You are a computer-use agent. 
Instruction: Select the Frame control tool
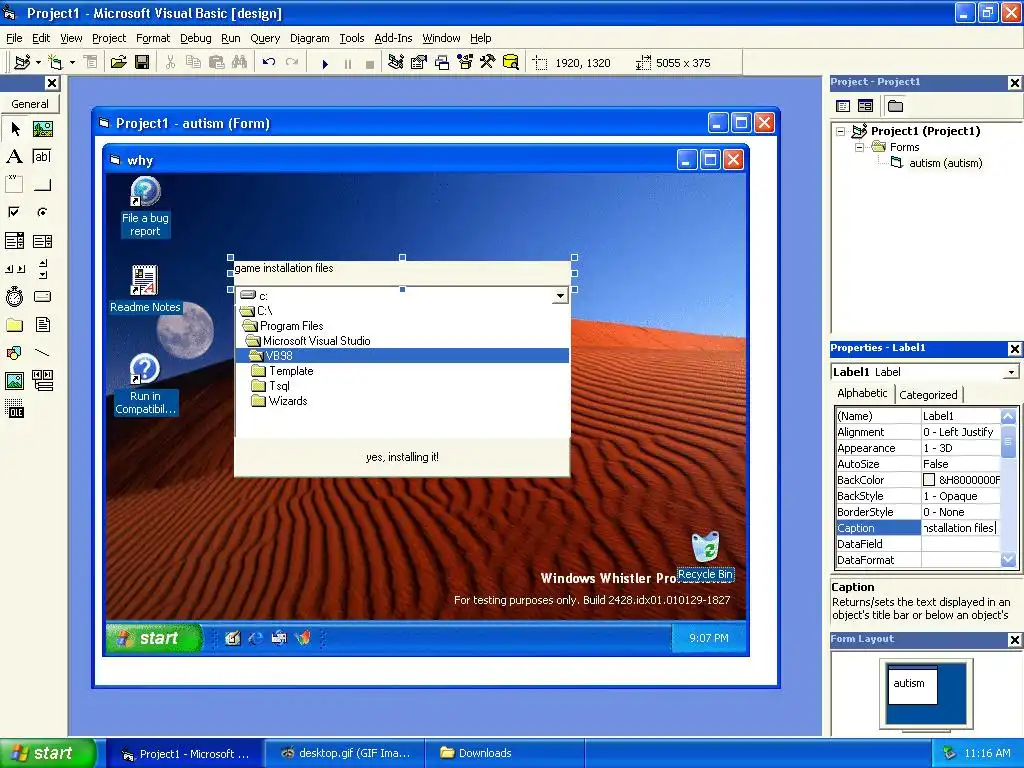[x=14, y=184]
